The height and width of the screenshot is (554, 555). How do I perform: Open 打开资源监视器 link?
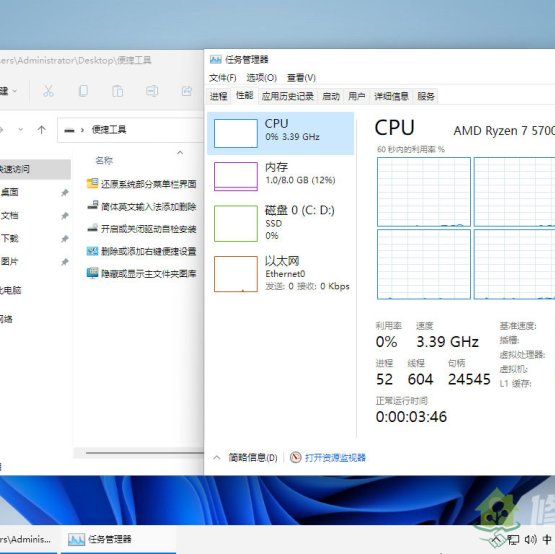(x=335, y=458)
